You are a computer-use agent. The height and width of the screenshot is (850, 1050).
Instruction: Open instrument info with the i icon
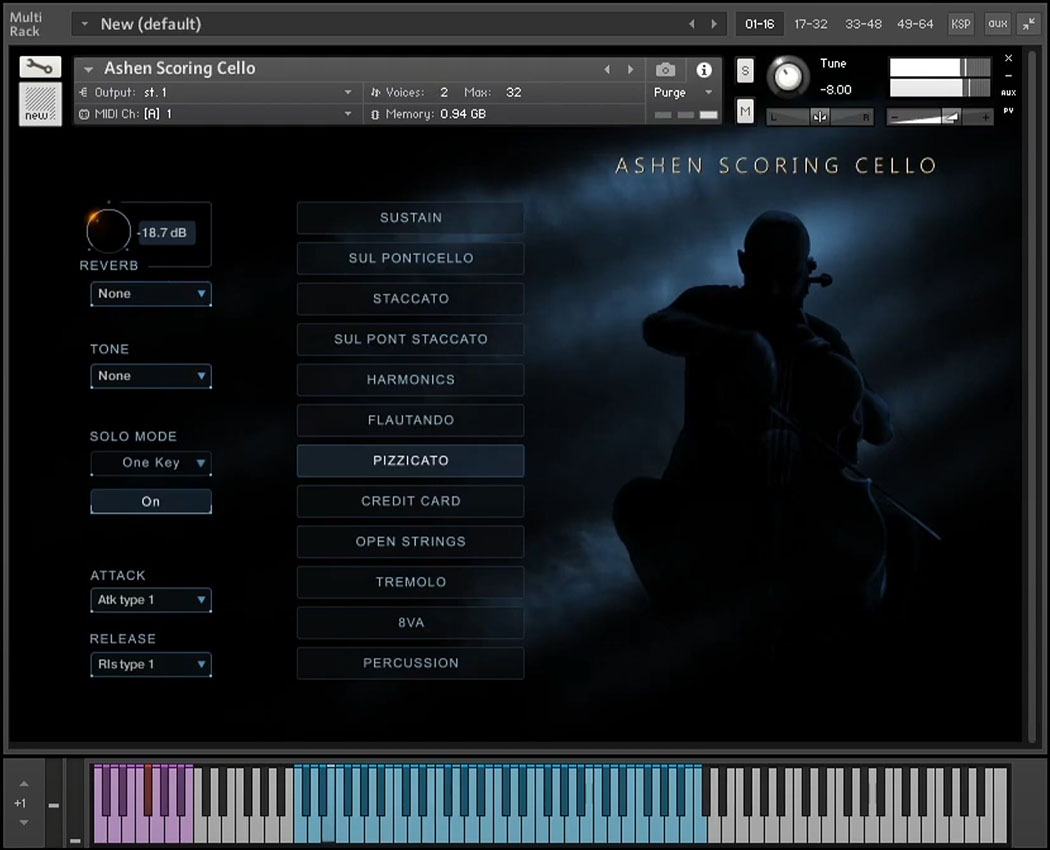704,70
